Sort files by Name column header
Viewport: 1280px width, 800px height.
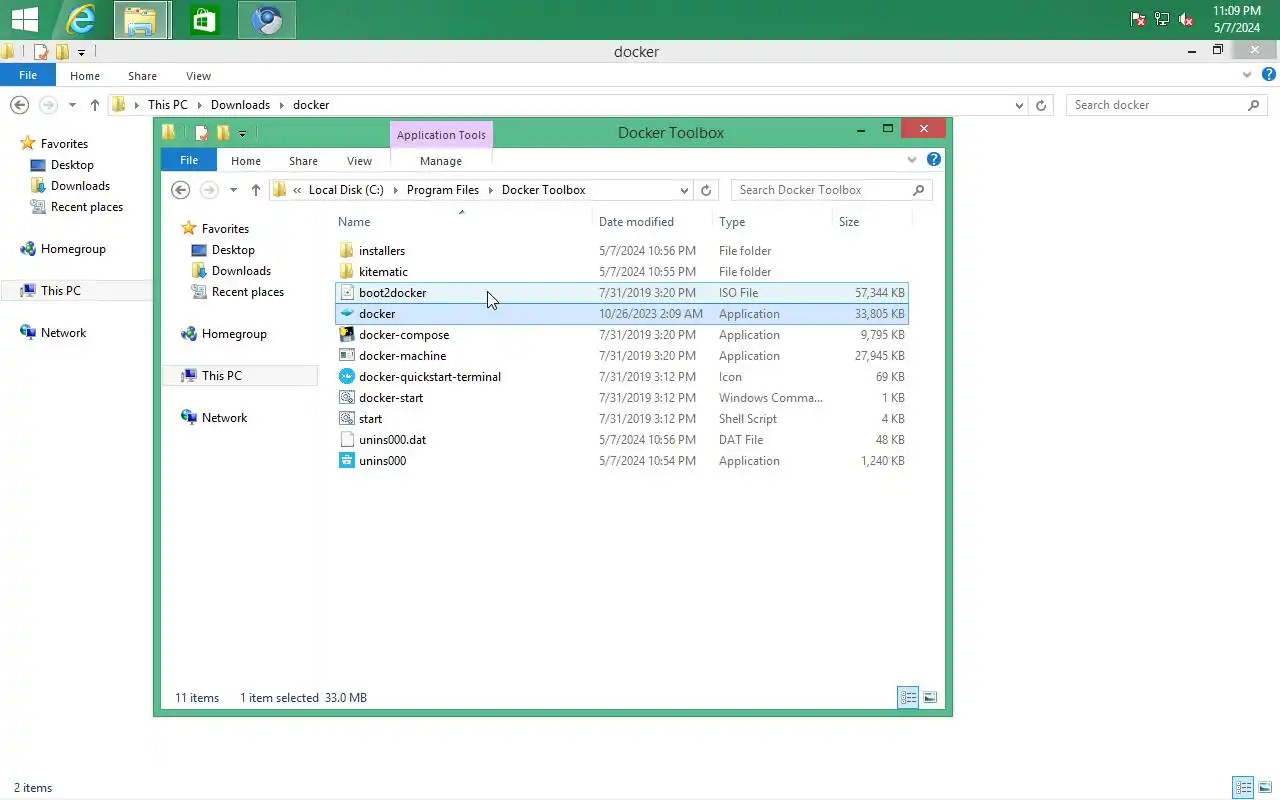coord(354,222)
